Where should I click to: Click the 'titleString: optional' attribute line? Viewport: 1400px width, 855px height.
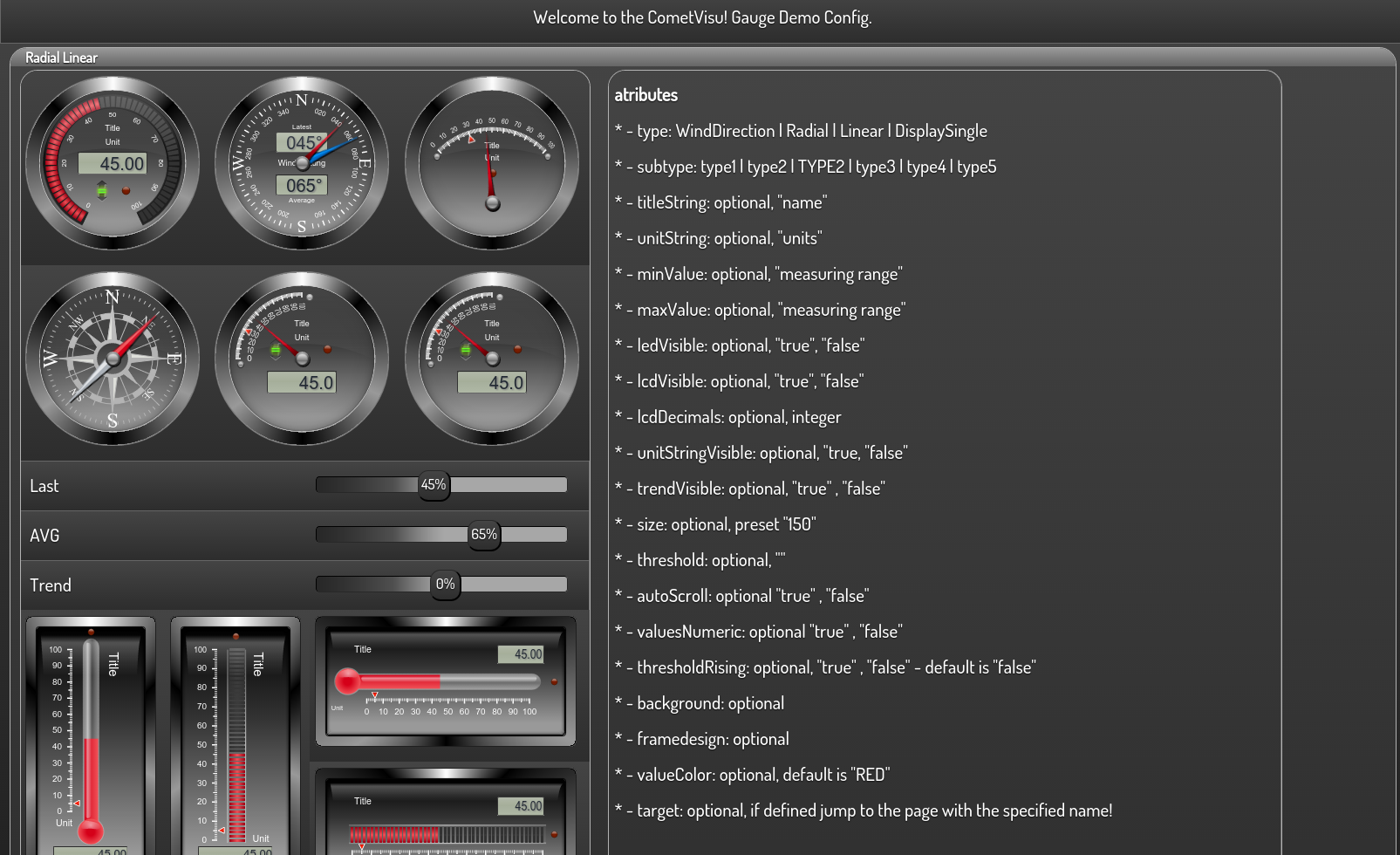click(x=720, y=202)
